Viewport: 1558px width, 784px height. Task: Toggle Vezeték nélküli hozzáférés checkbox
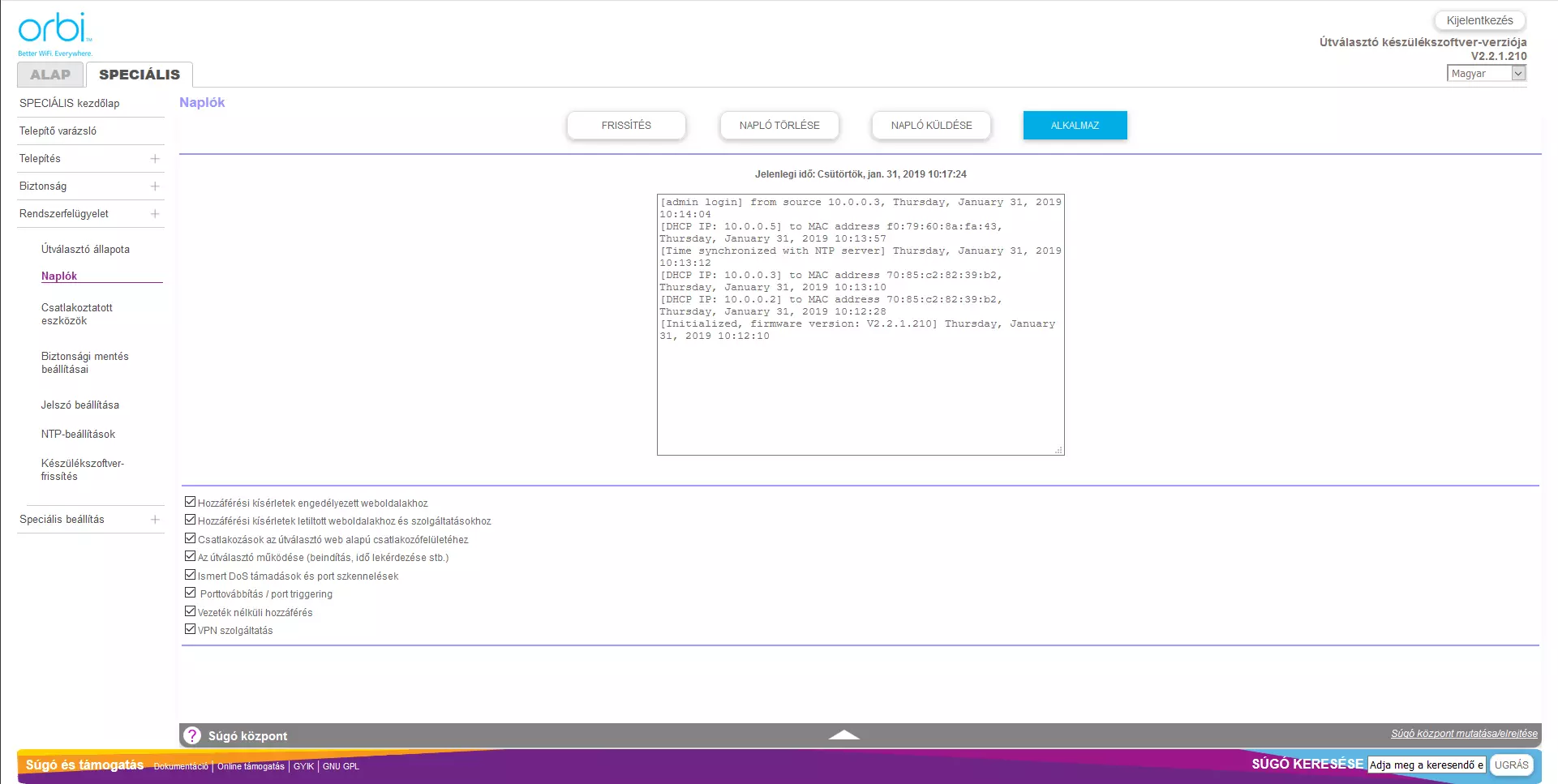[x=190, y=611]
